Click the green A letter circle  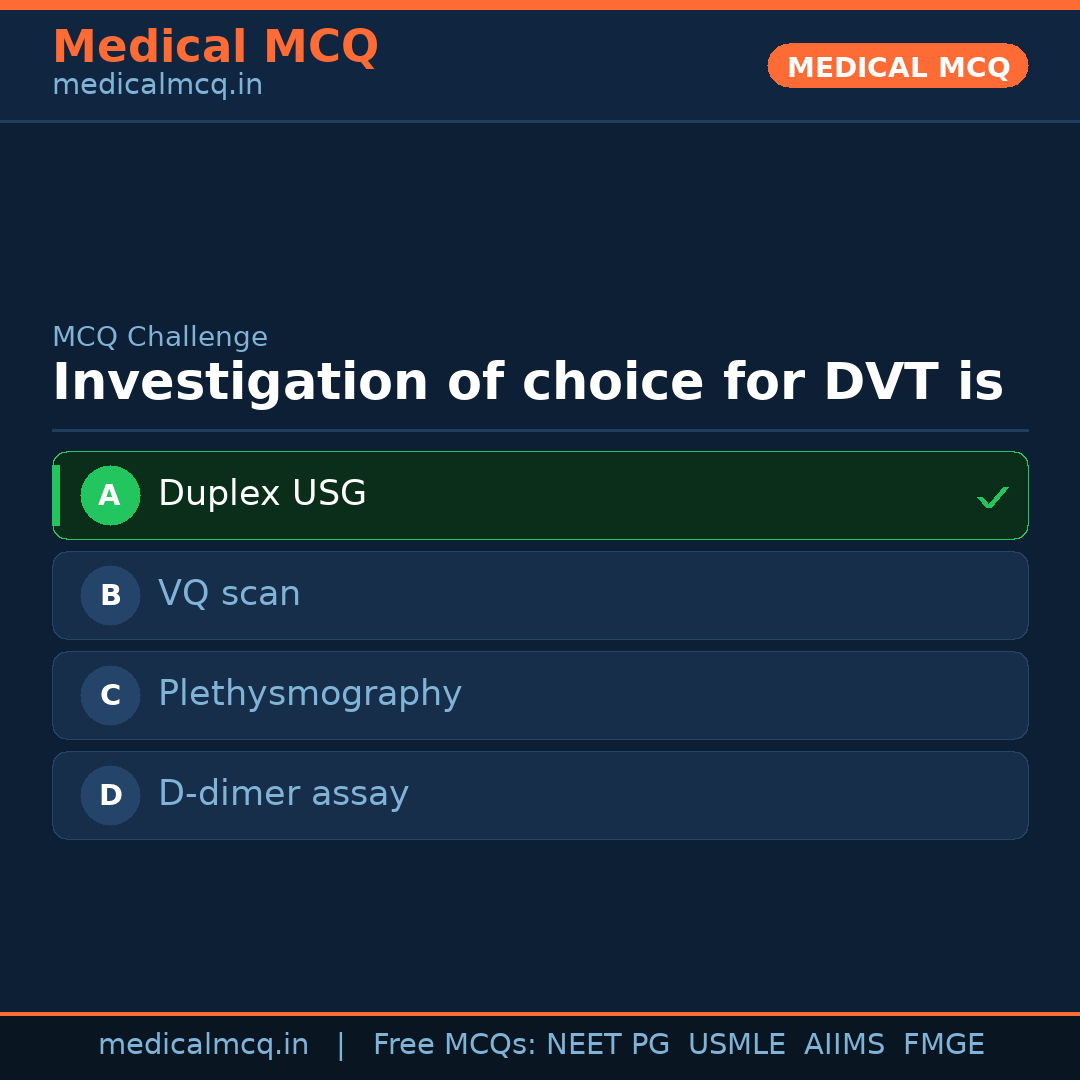[x=110, y=495]
